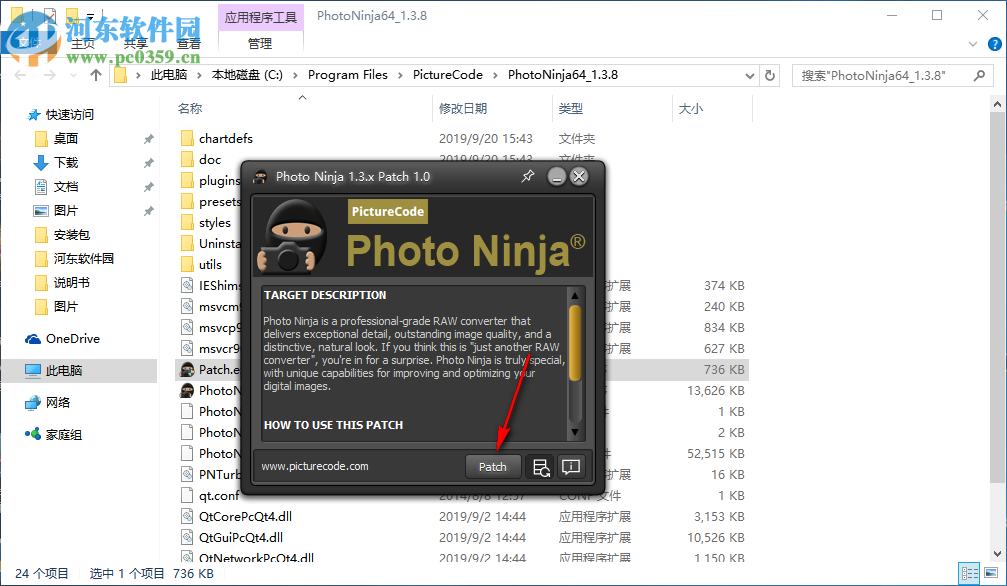Click the info speech-bubble icon in patcher
This screenshot has width=1007, height=586.
[x=570, y=466]
